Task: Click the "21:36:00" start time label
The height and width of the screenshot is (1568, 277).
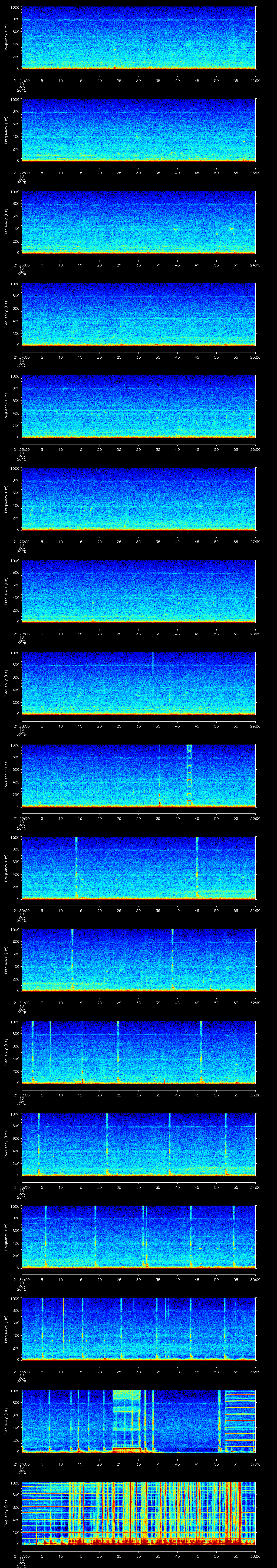Action: click(x=21, y=1464)
